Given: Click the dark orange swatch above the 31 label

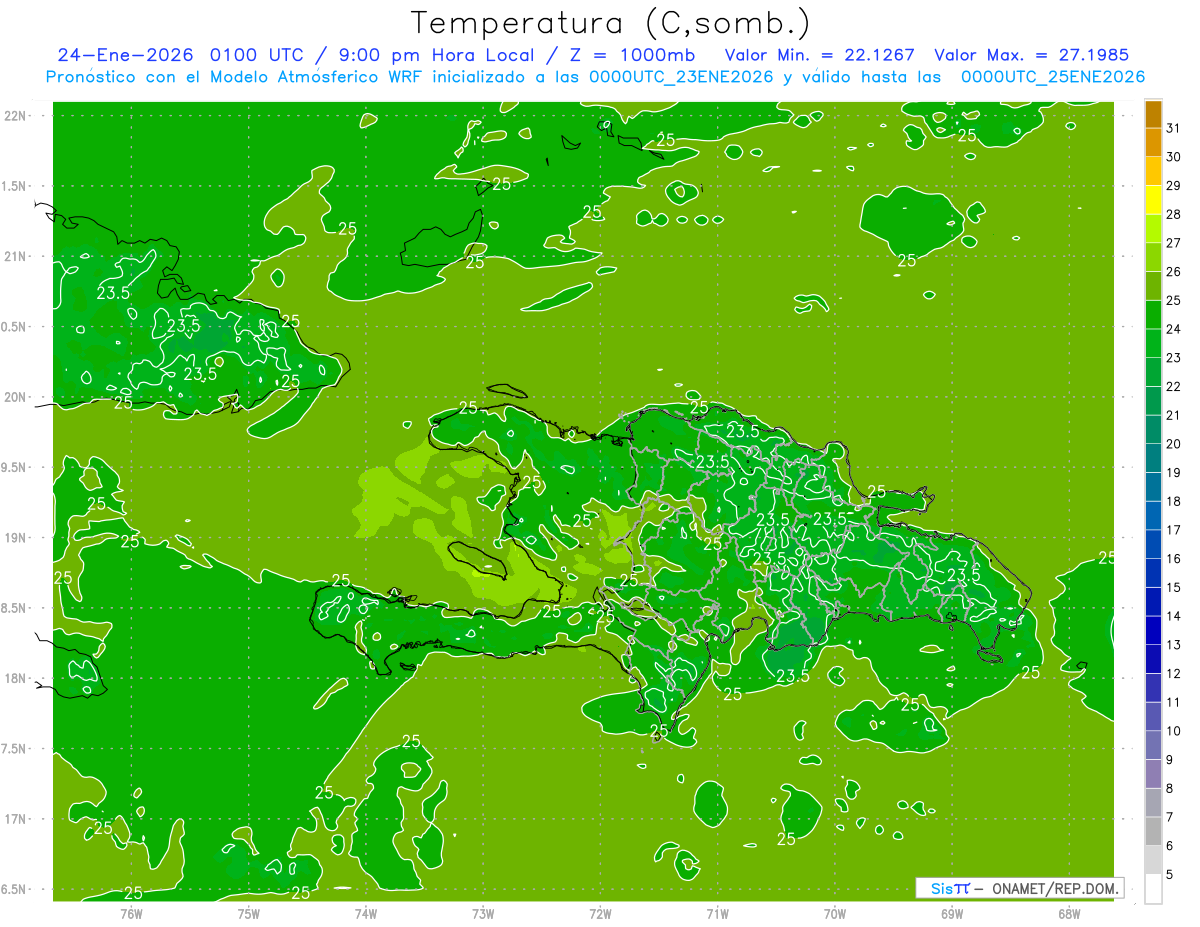Looking at the screenshot, I should pos(1154,114).
